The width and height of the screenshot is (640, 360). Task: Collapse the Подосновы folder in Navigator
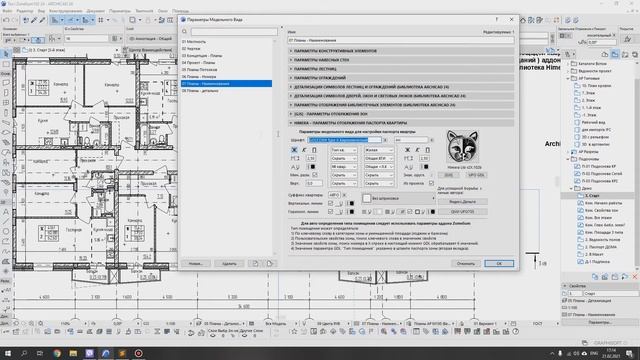click(x=568, y=159)
